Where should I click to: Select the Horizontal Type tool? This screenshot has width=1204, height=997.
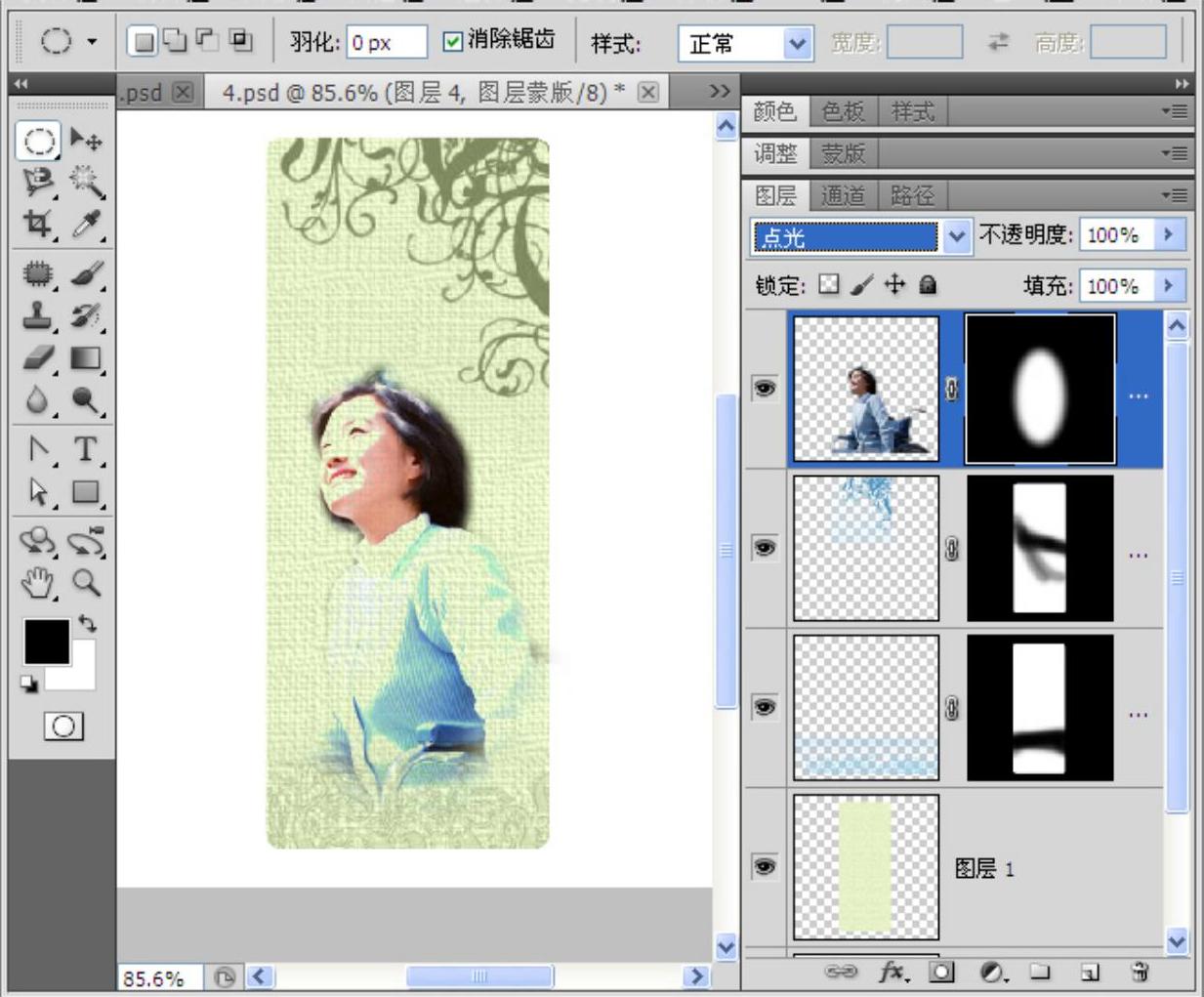(x=86, y=449)
